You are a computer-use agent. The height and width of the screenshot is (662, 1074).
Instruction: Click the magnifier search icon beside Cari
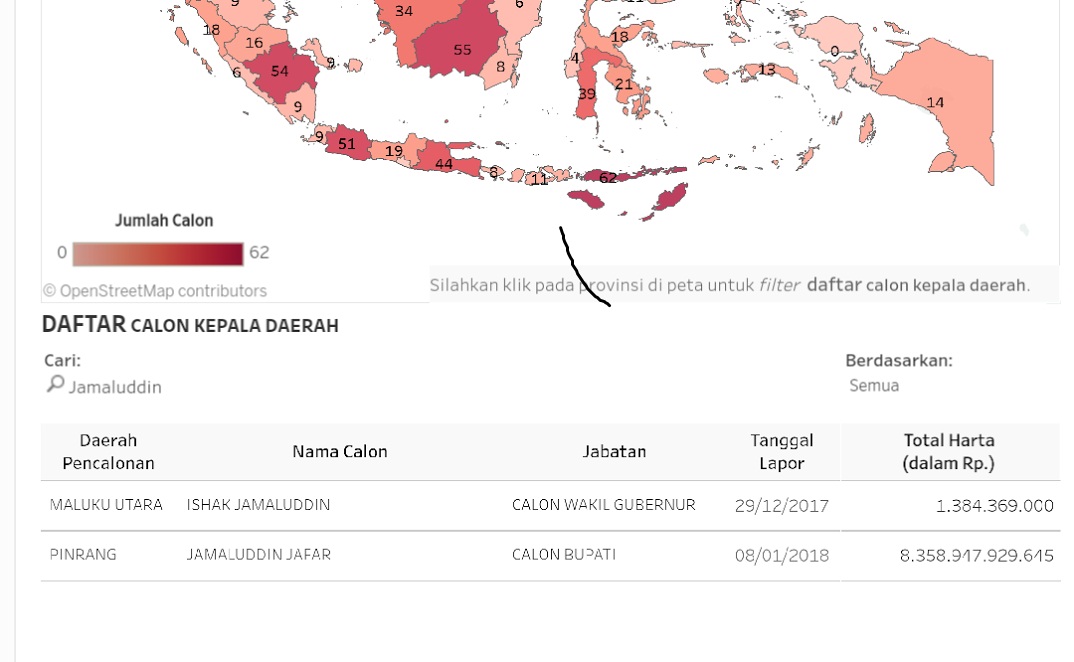coord(54,384)
